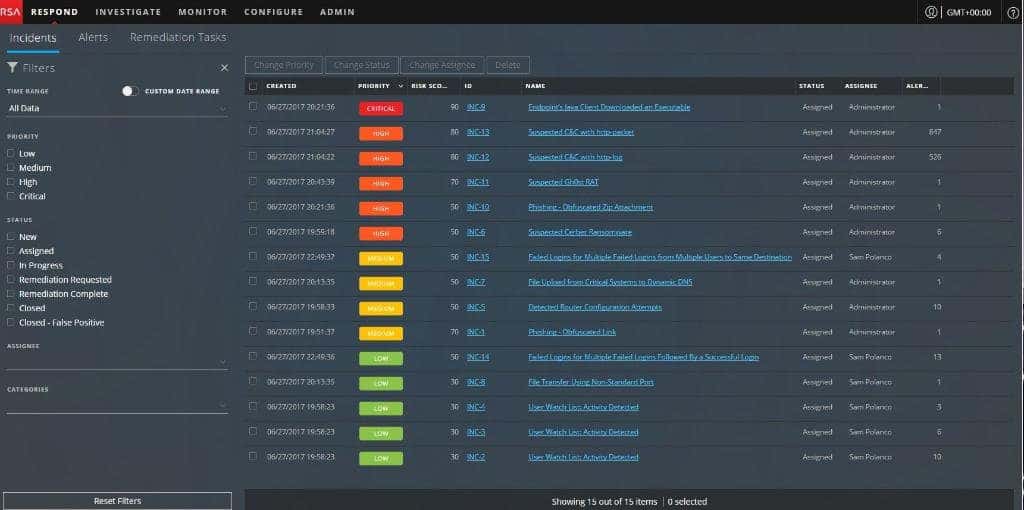Tick the select-all checkbox in the table header
Image resolution: width=1024 pixels, height=510 pixels.
tap(253, 86)
